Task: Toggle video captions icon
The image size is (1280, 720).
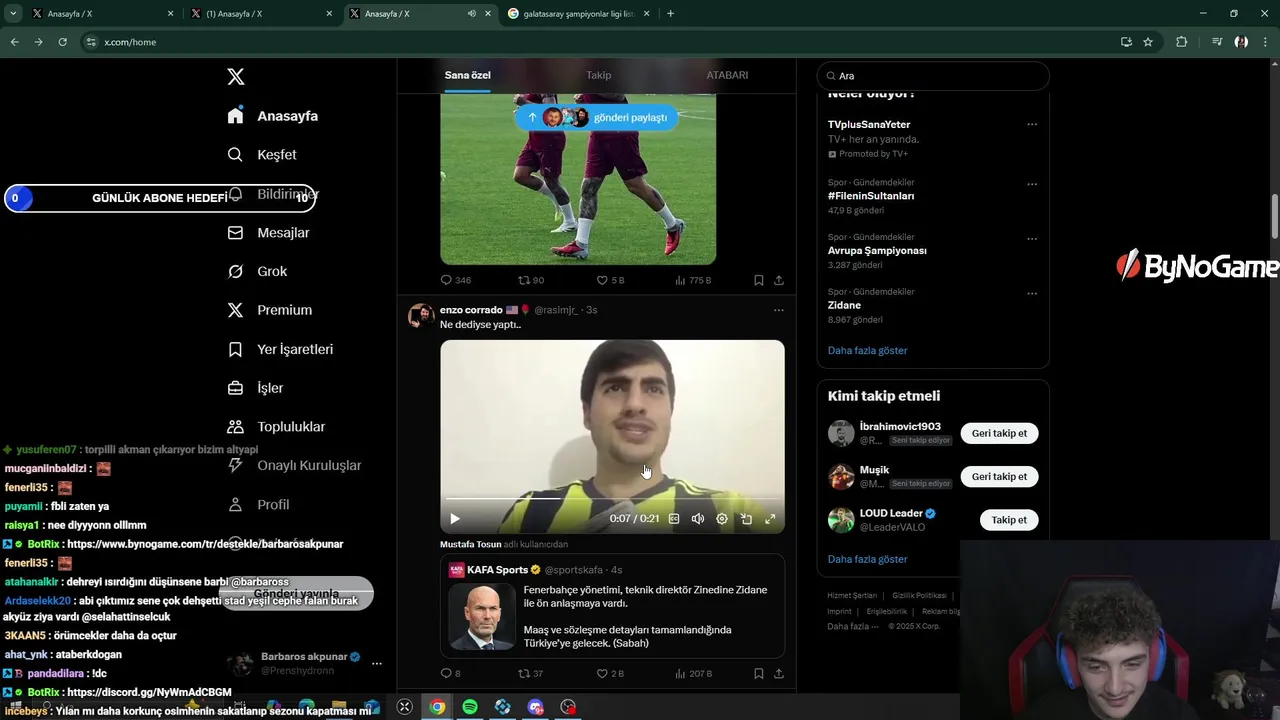Action: 674,519
